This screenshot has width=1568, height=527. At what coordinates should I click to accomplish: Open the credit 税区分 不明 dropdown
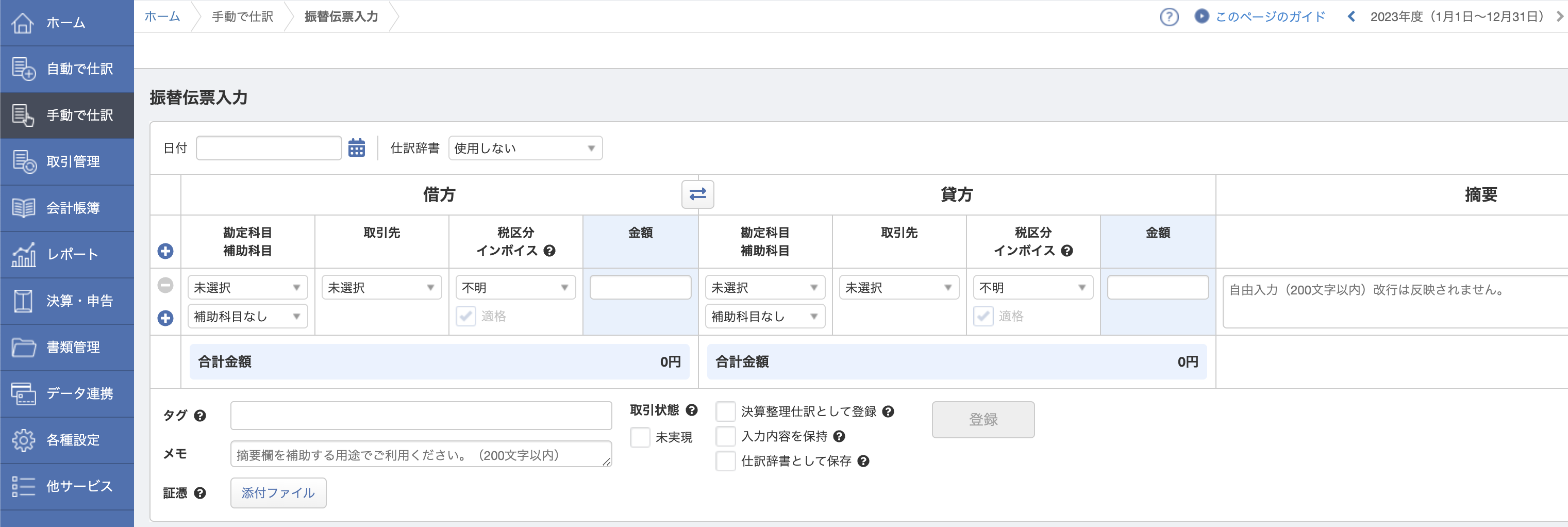coord(1032,287)
